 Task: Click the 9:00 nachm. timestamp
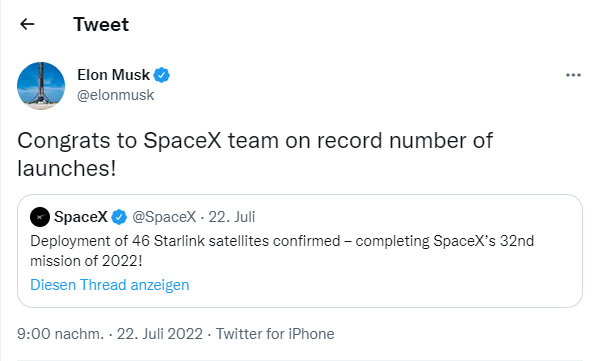(60, 334)
